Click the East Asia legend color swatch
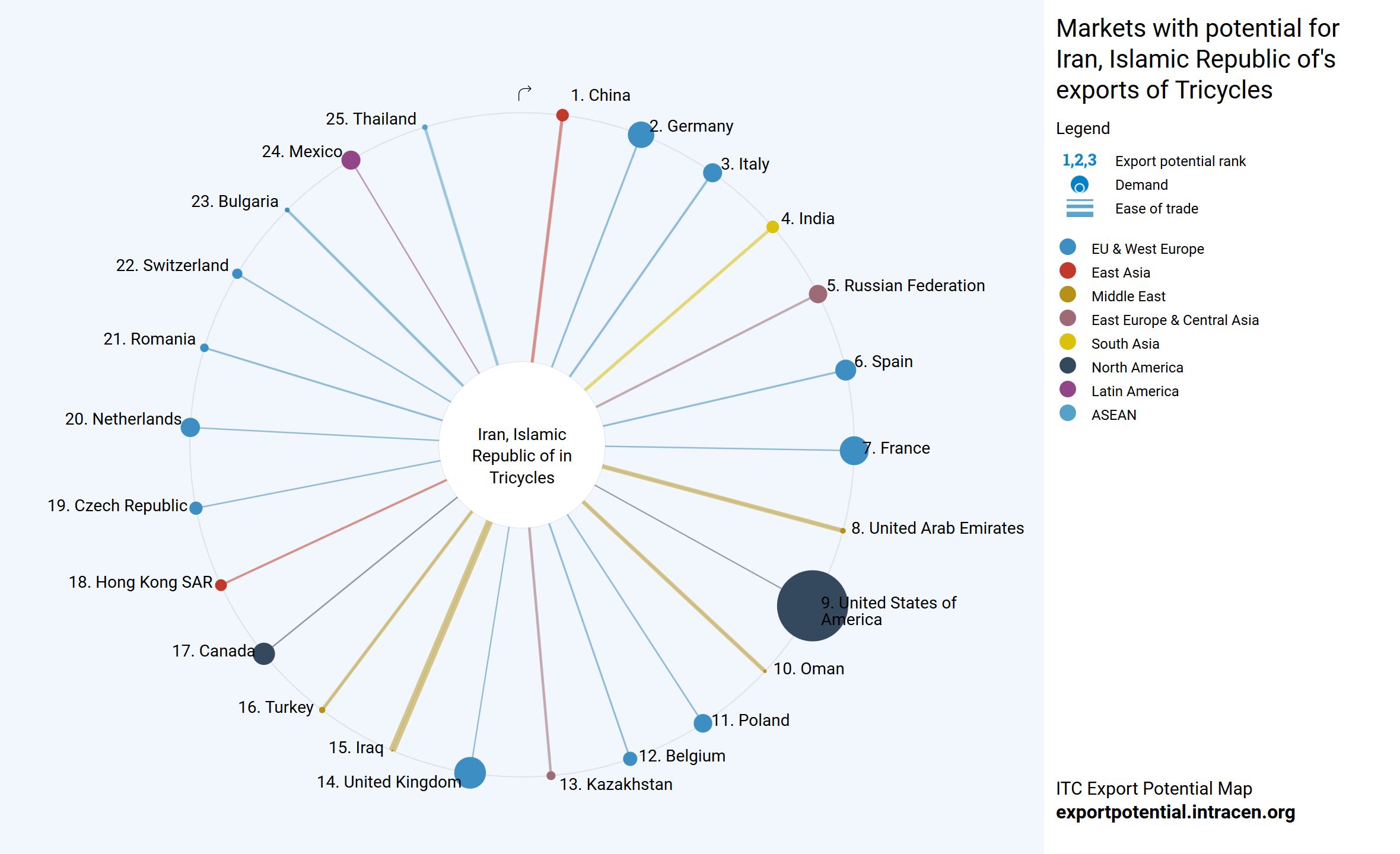This screenshot has width=1400, height=854. [x=1067, y=271]
